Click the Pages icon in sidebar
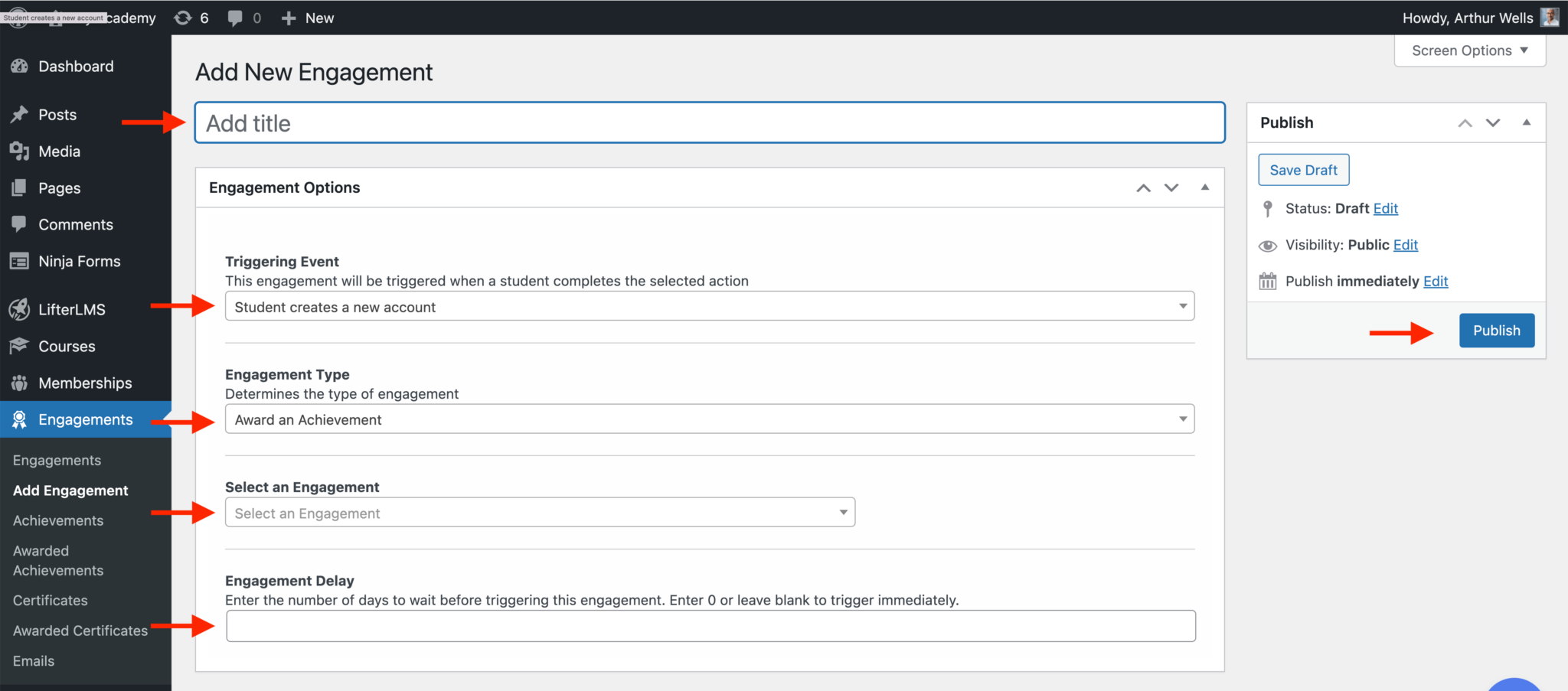 click(21, 187)
